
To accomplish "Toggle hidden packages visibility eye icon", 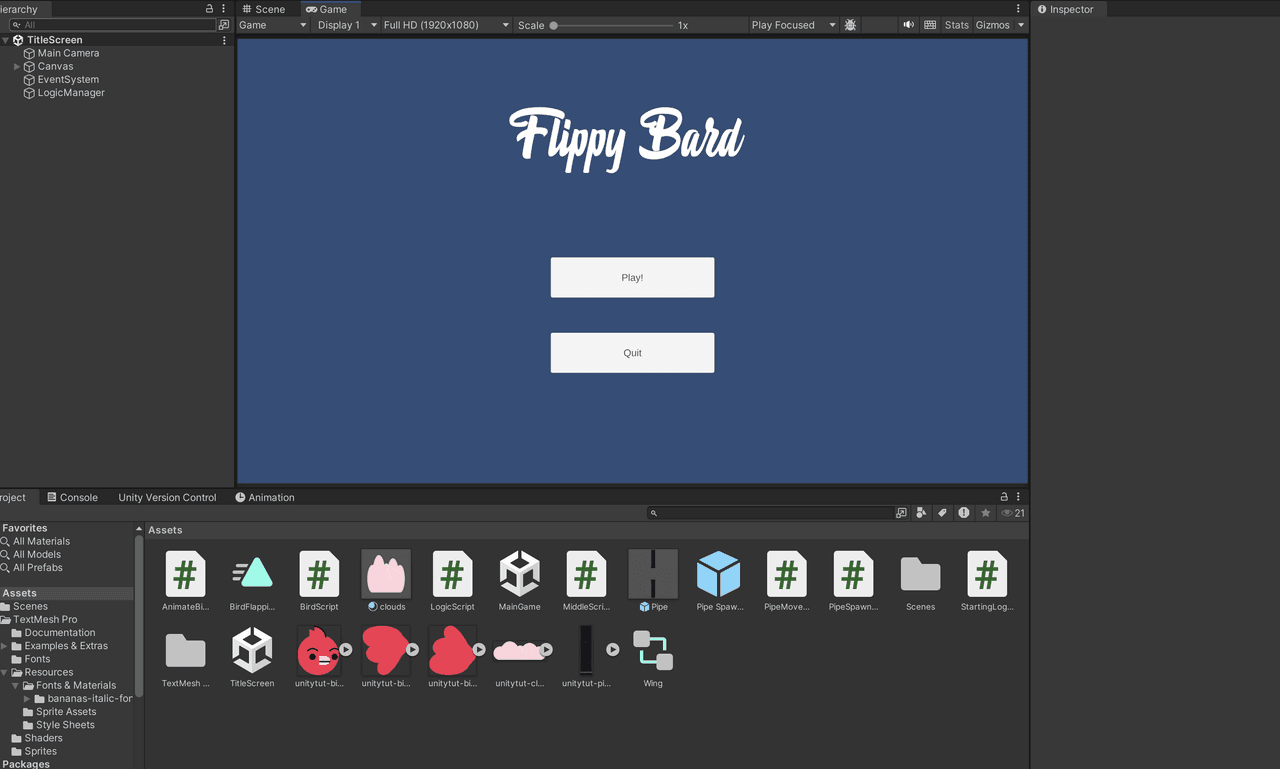I will (1013, 513).
